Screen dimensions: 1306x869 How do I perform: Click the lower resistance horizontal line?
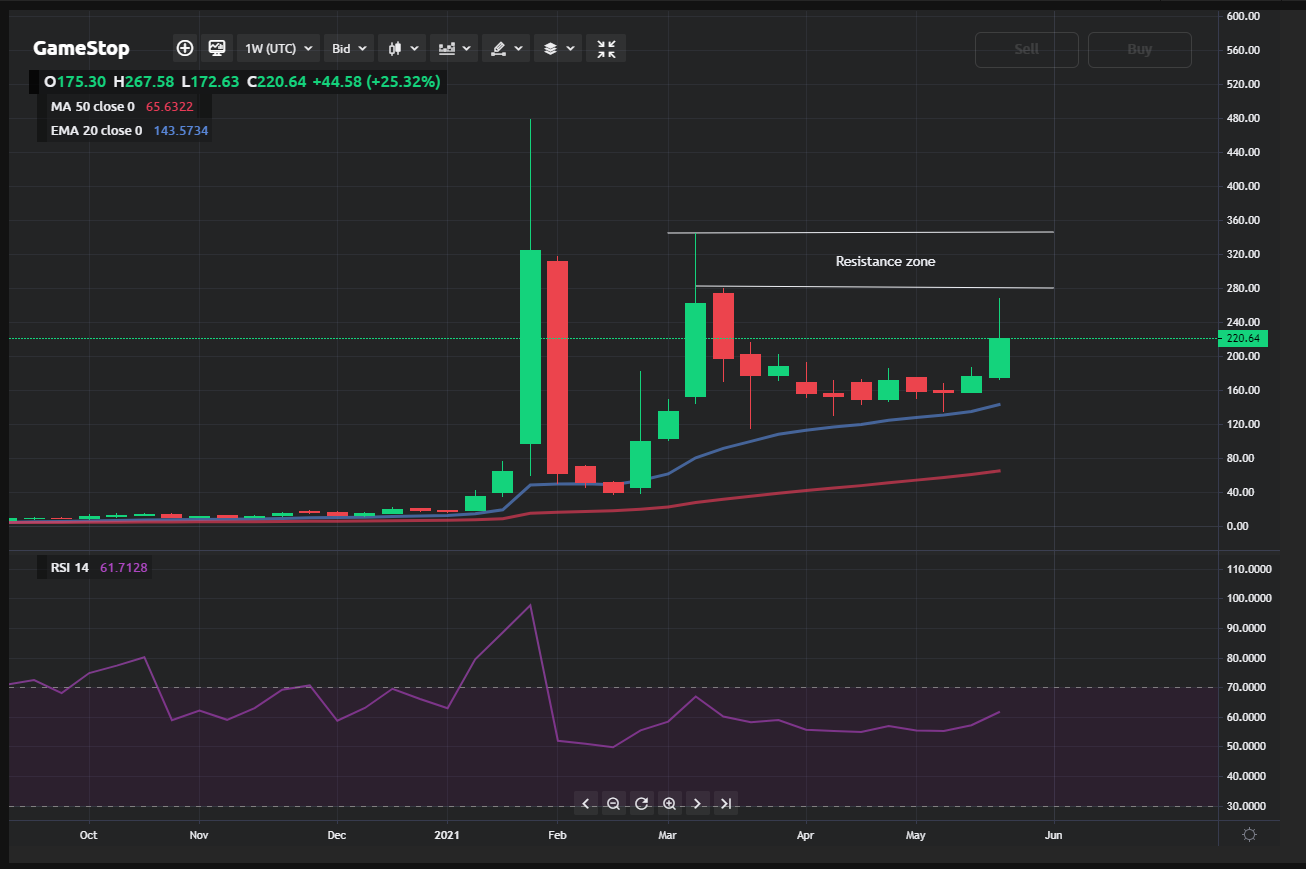(874, 288)
